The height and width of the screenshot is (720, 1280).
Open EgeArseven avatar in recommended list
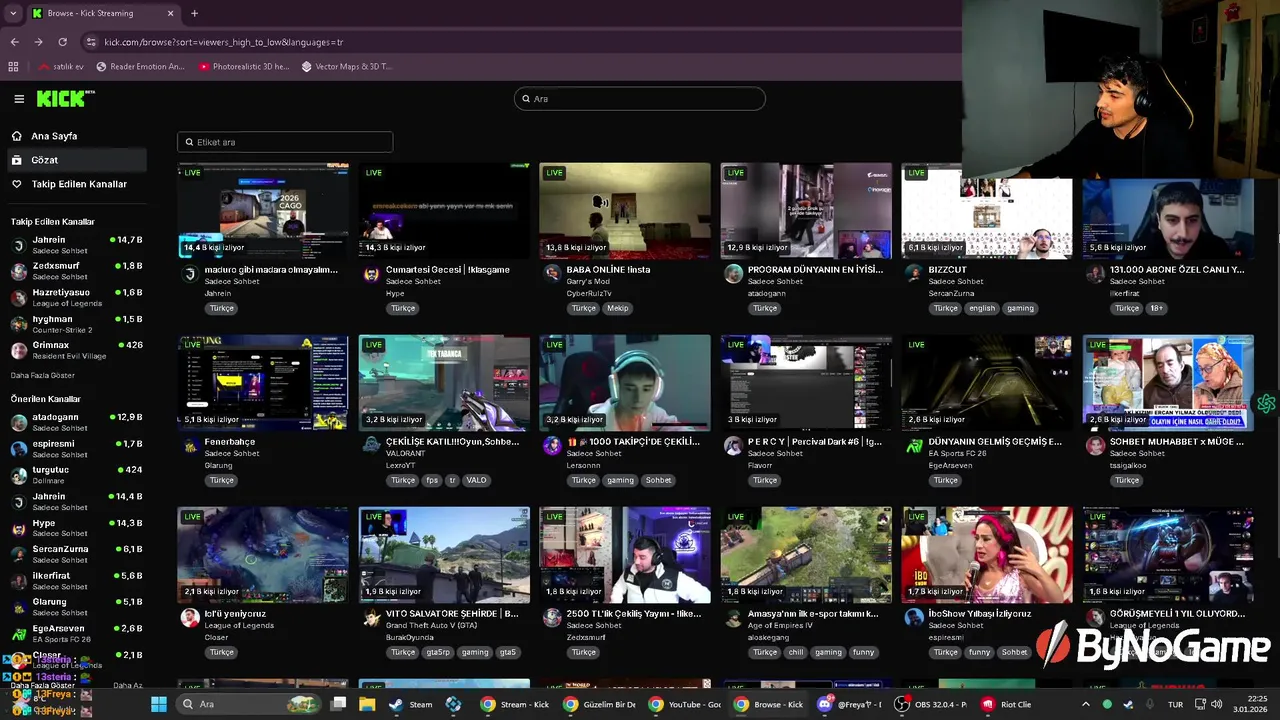tap(19, 633)
